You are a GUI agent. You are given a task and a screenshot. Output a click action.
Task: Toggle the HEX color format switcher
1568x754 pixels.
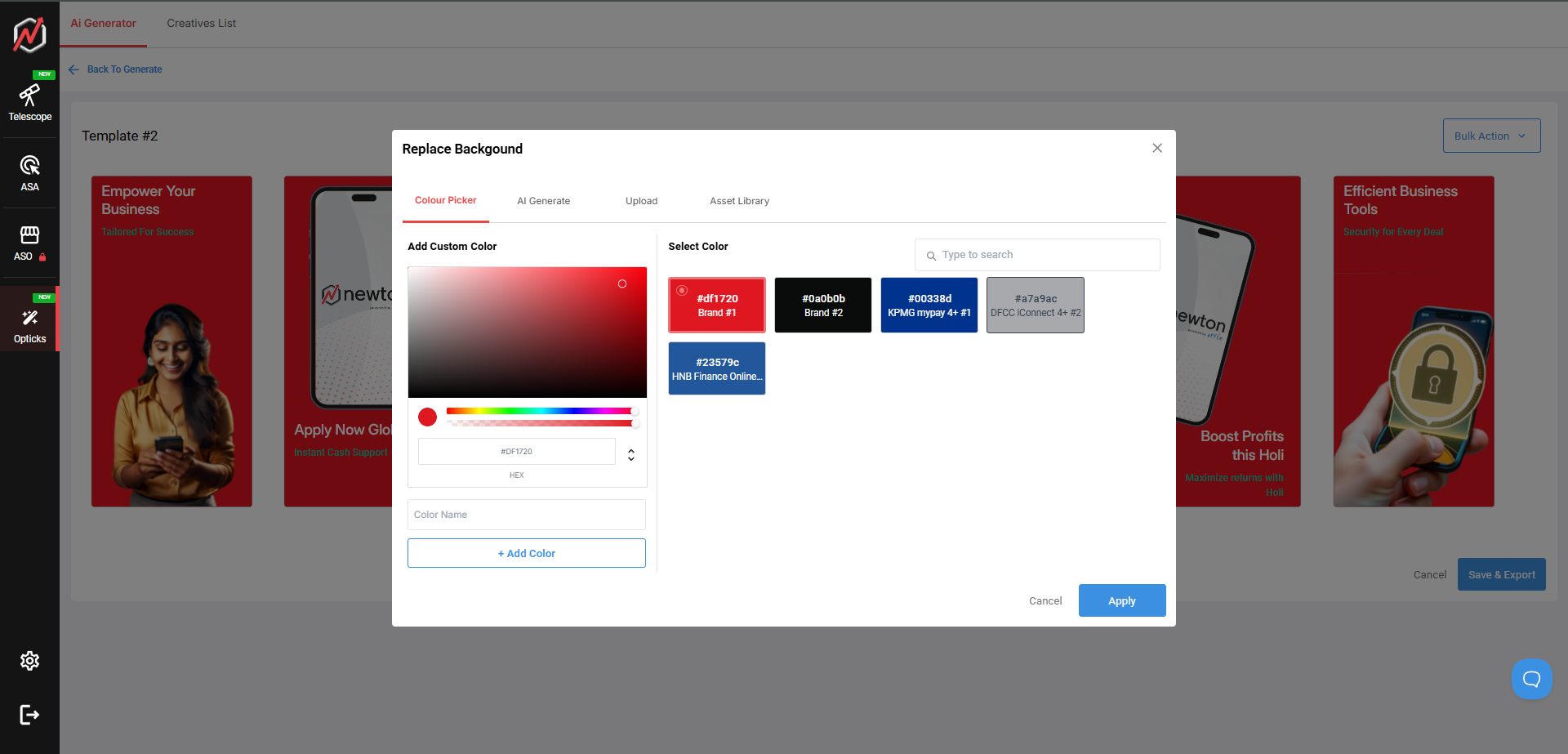coord(631,454)
